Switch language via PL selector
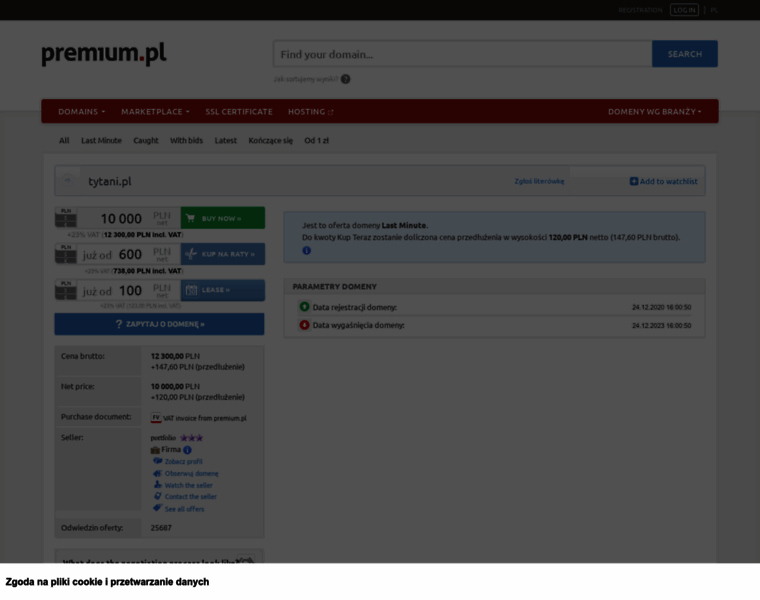Viewport: 760px width, 600px height. click(x=714, y=10)
